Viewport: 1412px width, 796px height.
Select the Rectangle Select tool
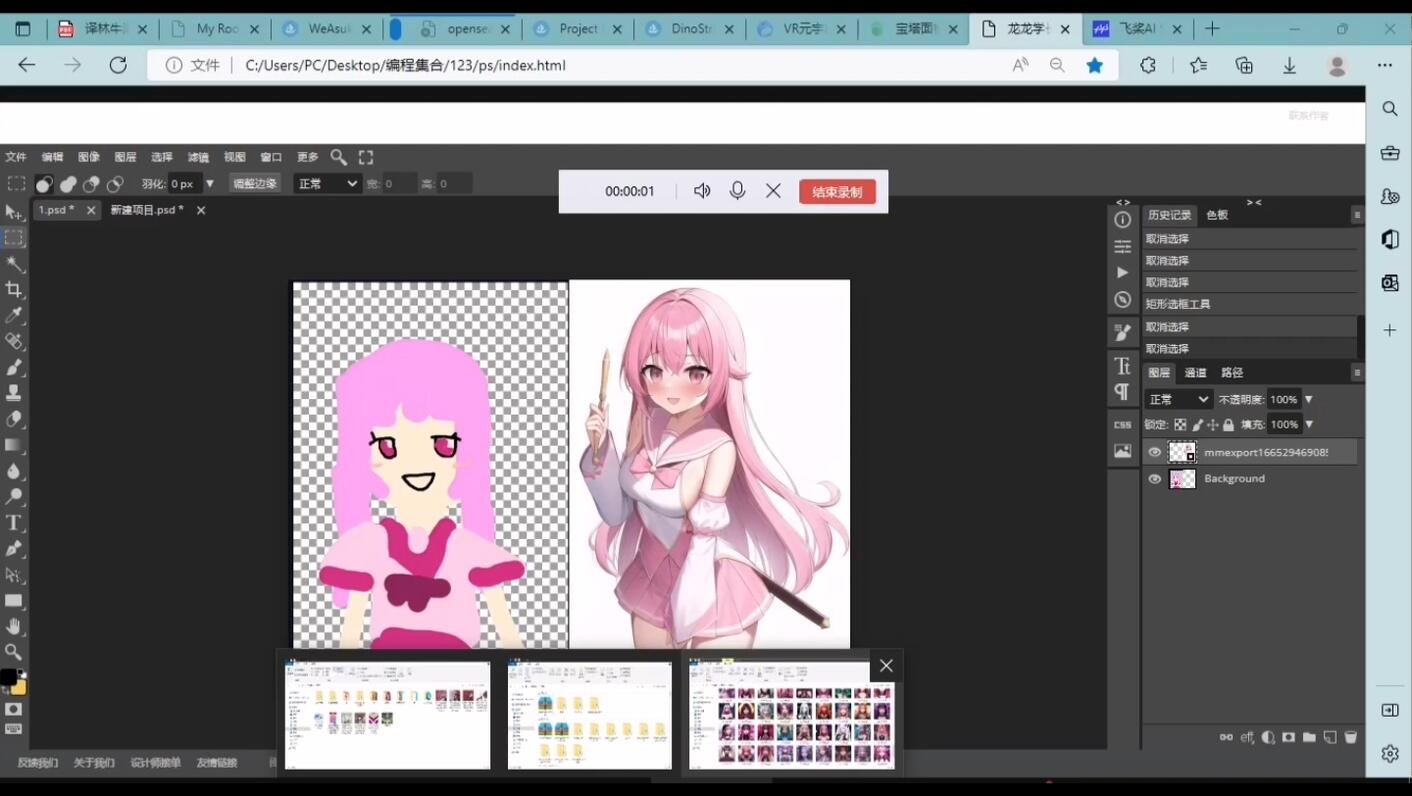coord(14,238)
